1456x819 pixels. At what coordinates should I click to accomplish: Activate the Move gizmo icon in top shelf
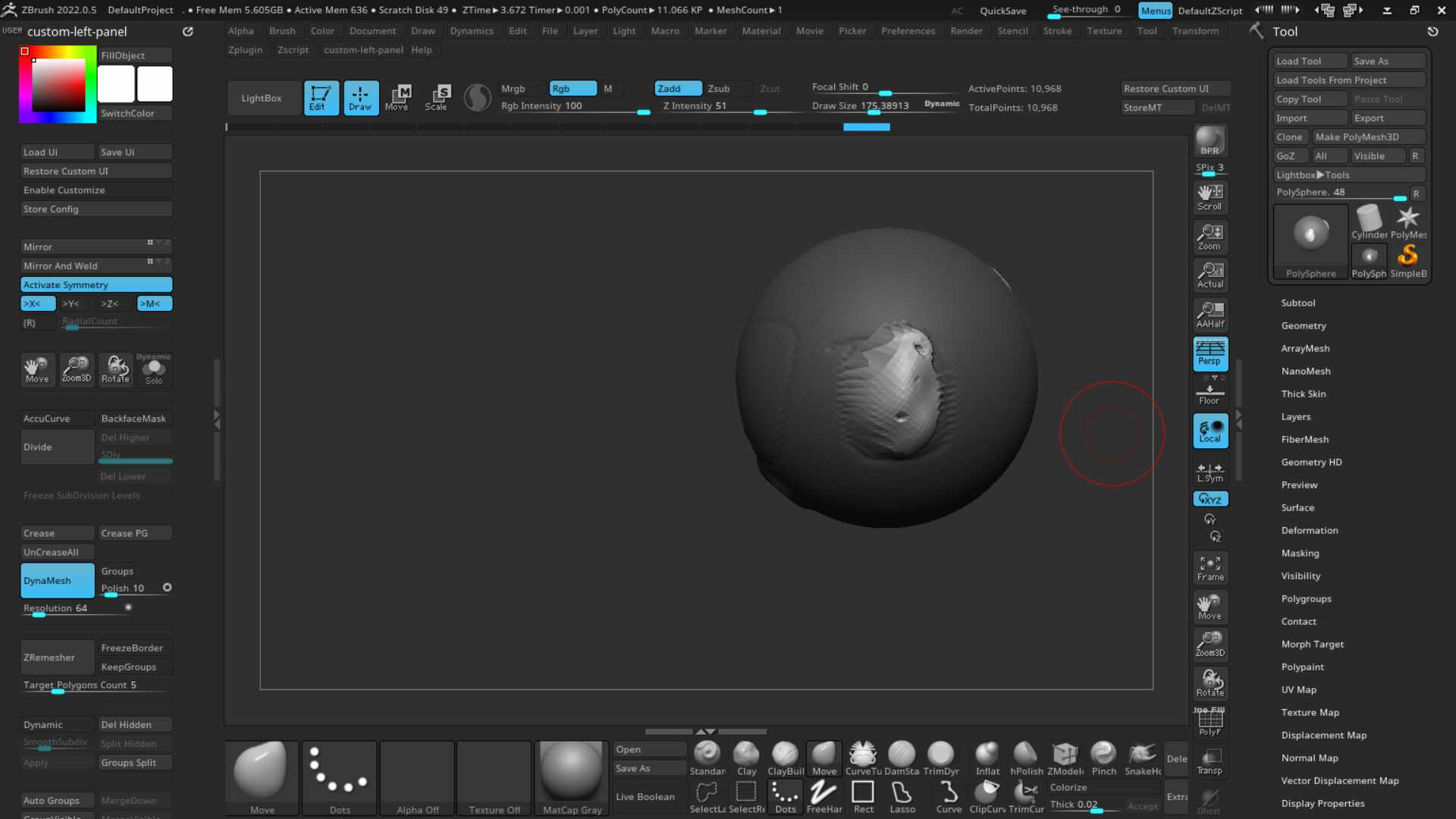tap(400, 98)
